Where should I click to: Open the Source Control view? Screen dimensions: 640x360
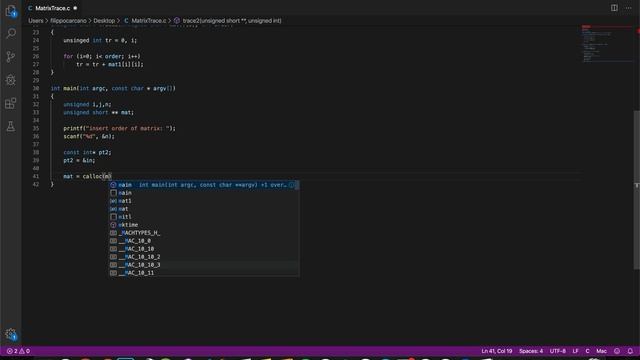click(11, 56)
